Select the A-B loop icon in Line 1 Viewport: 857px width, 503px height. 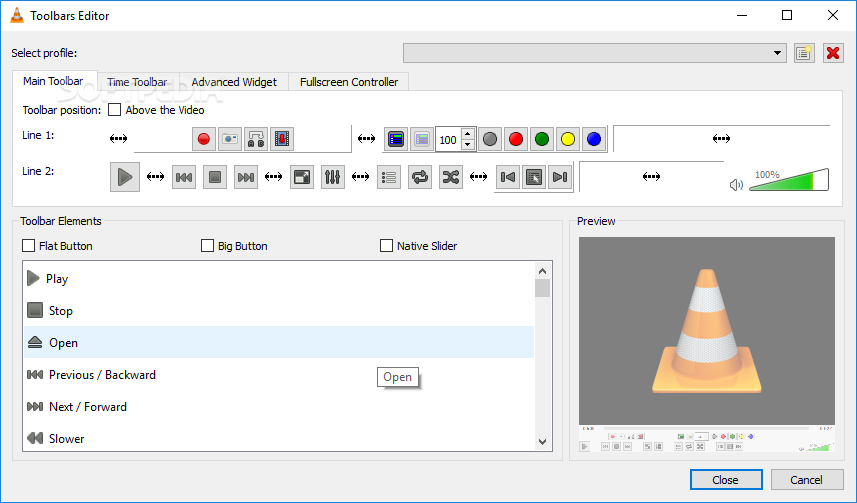(x=256, y=139)
